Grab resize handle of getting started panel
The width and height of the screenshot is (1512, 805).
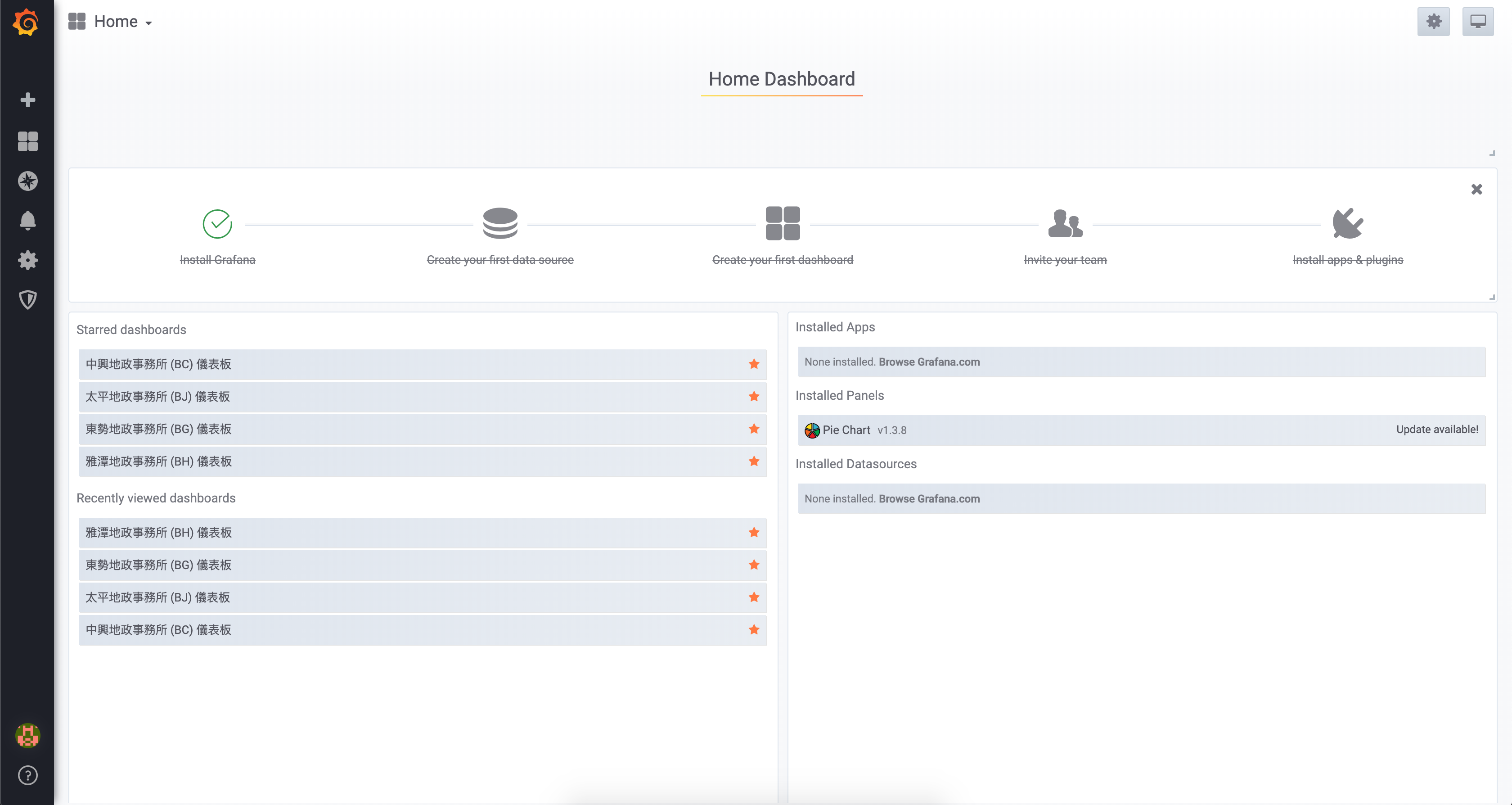[x=1491, y=297]
